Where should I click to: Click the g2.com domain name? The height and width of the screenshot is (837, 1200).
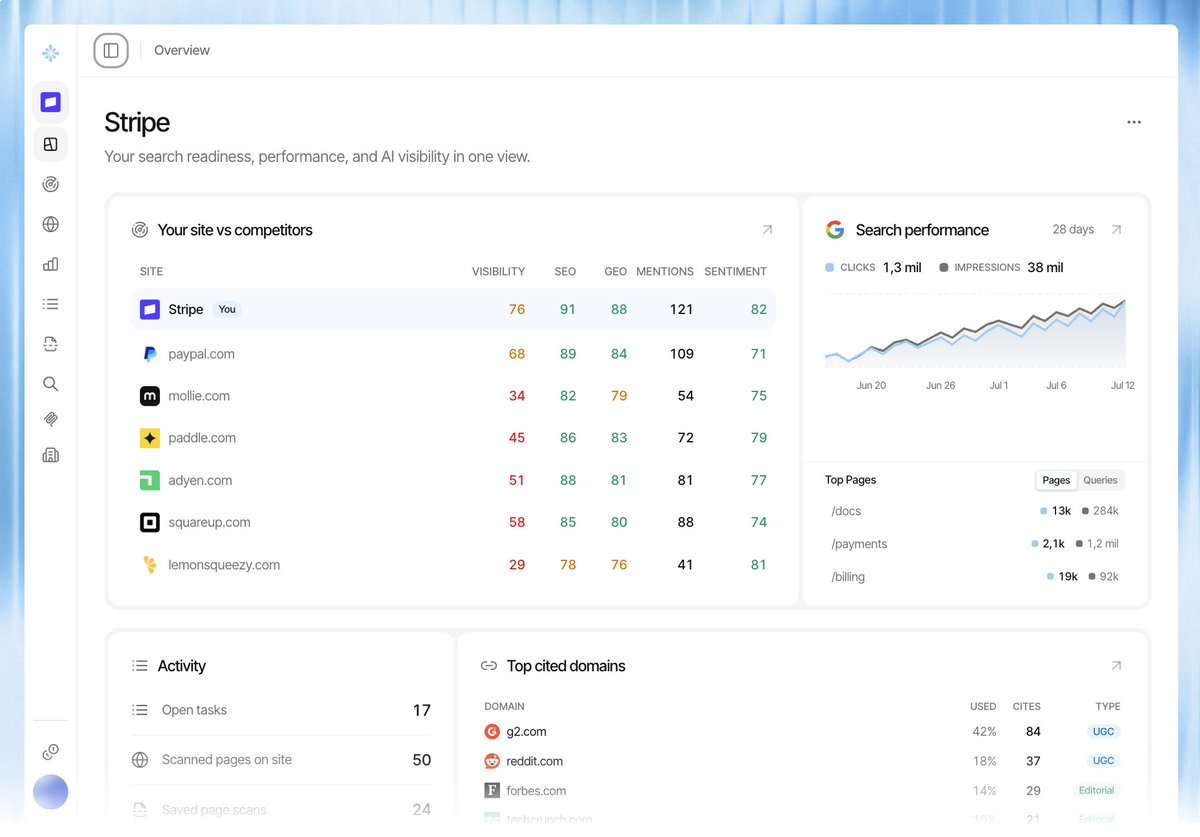point(527,732)
